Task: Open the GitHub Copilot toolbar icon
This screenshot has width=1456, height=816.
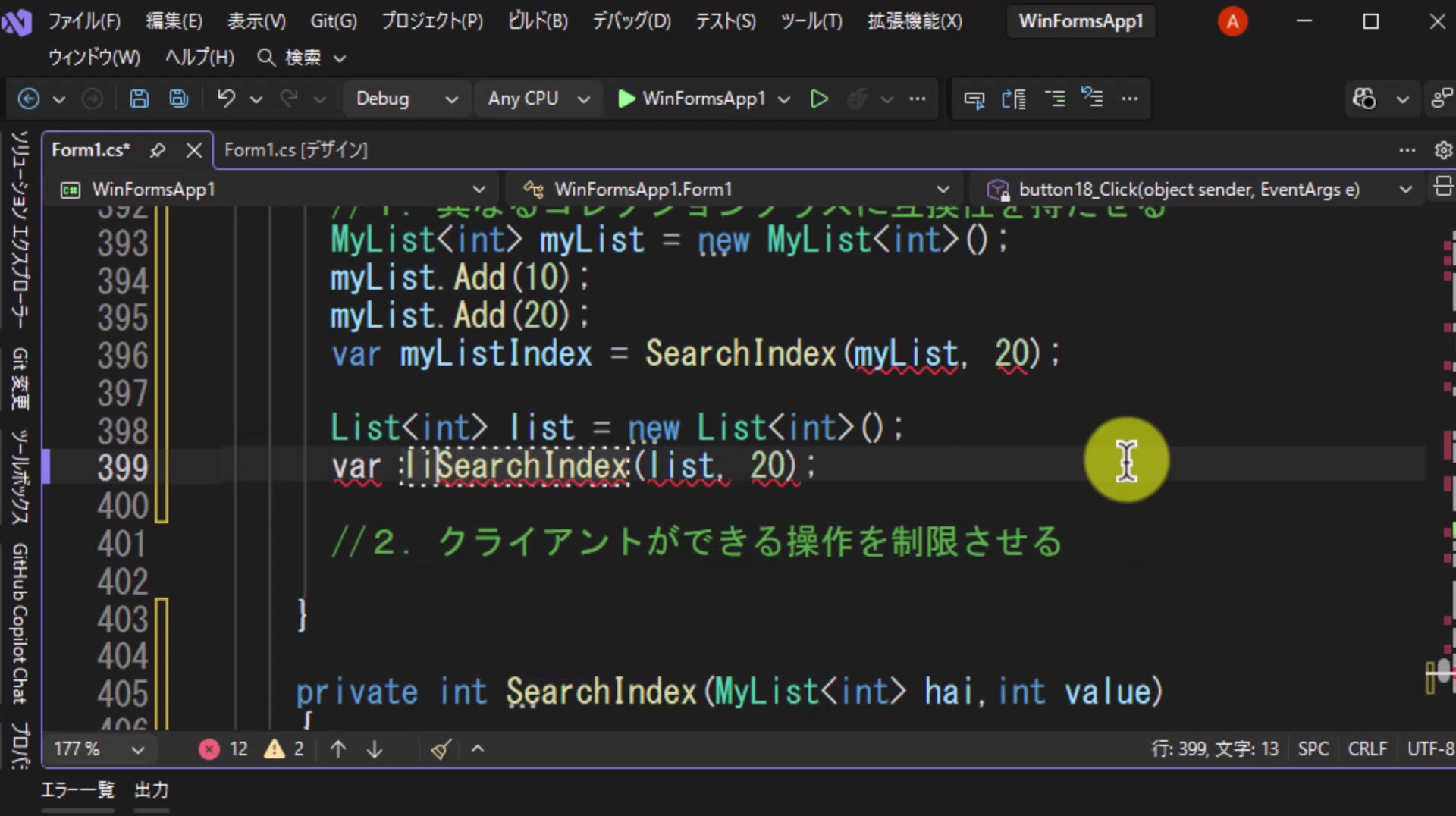Action: pyautogui.click(x=1364, y=99)
